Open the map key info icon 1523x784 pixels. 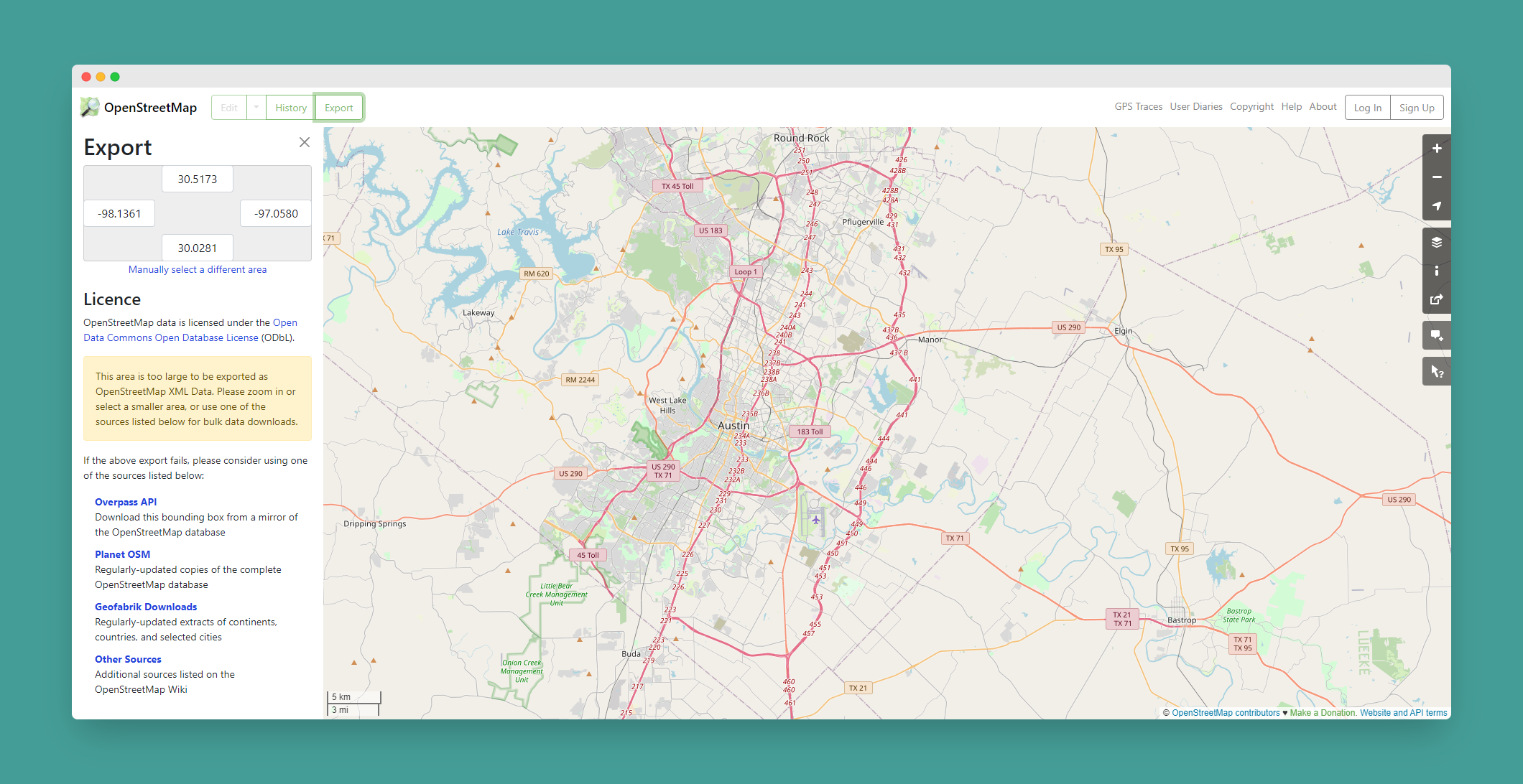[1436, 271]
